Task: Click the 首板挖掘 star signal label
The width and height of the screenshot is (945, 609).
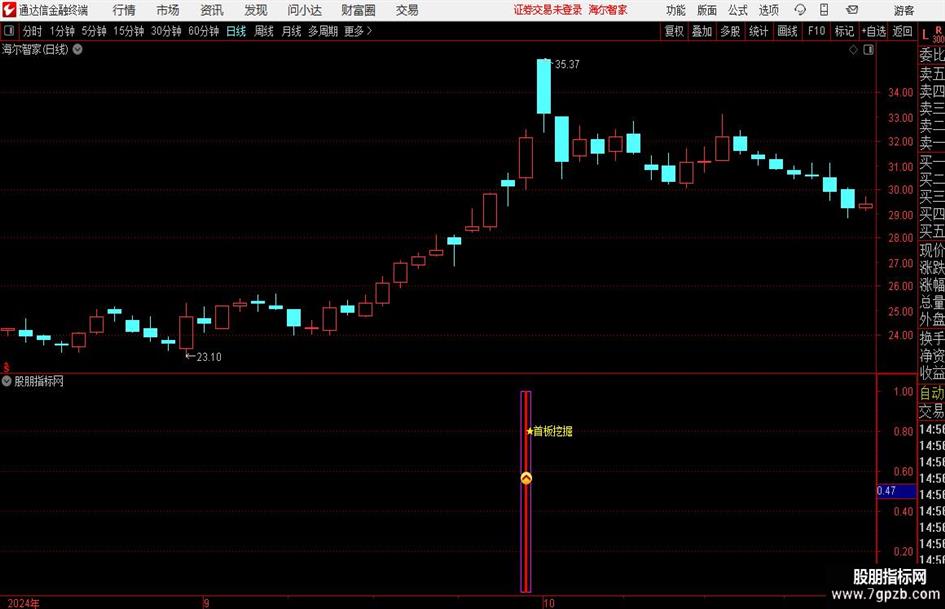Action: [x=550, y=431]
